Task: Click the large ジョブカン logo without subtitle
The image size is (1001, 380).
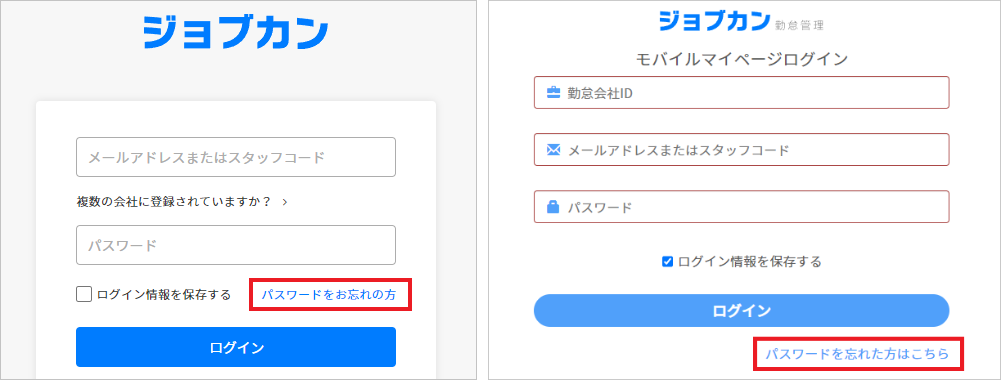Action: (x=236, y=33)
